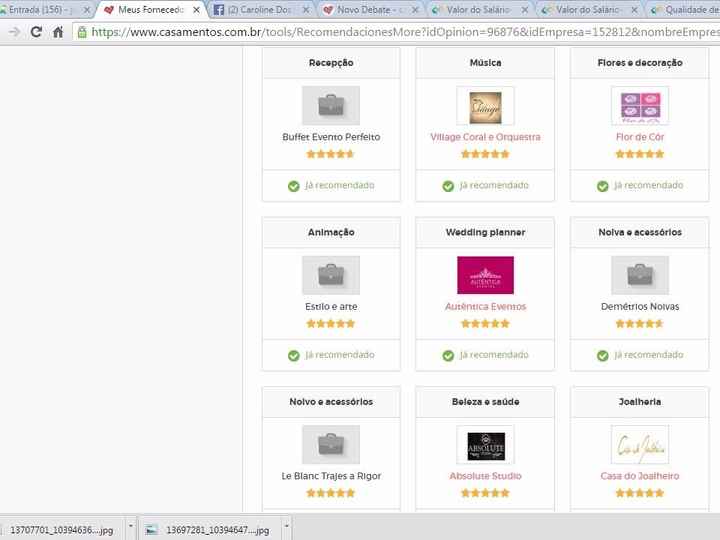Image resolution: width=720 pixels, height=540 pixels.
Task: Click the Buffet Evento Perfeito name
Action: pos(331,137)
